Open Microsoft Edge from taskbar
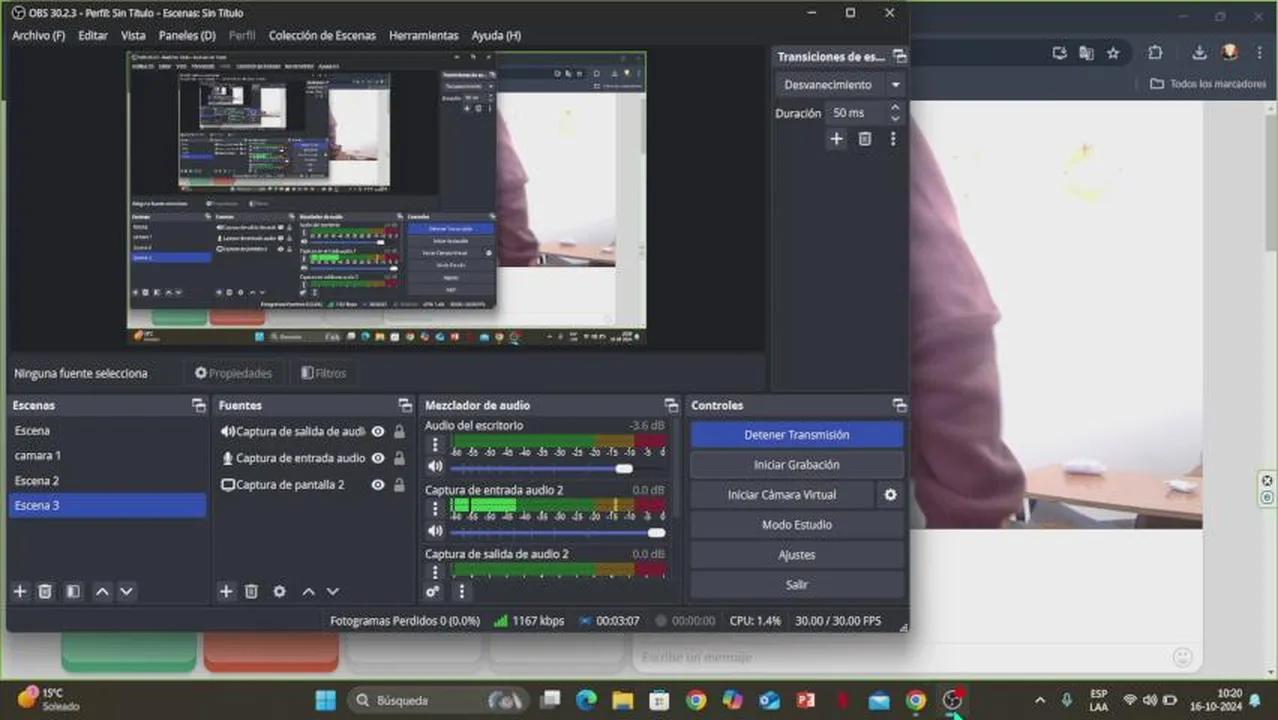This screenshot has height=720, width=1278. [x=586, y=700]
